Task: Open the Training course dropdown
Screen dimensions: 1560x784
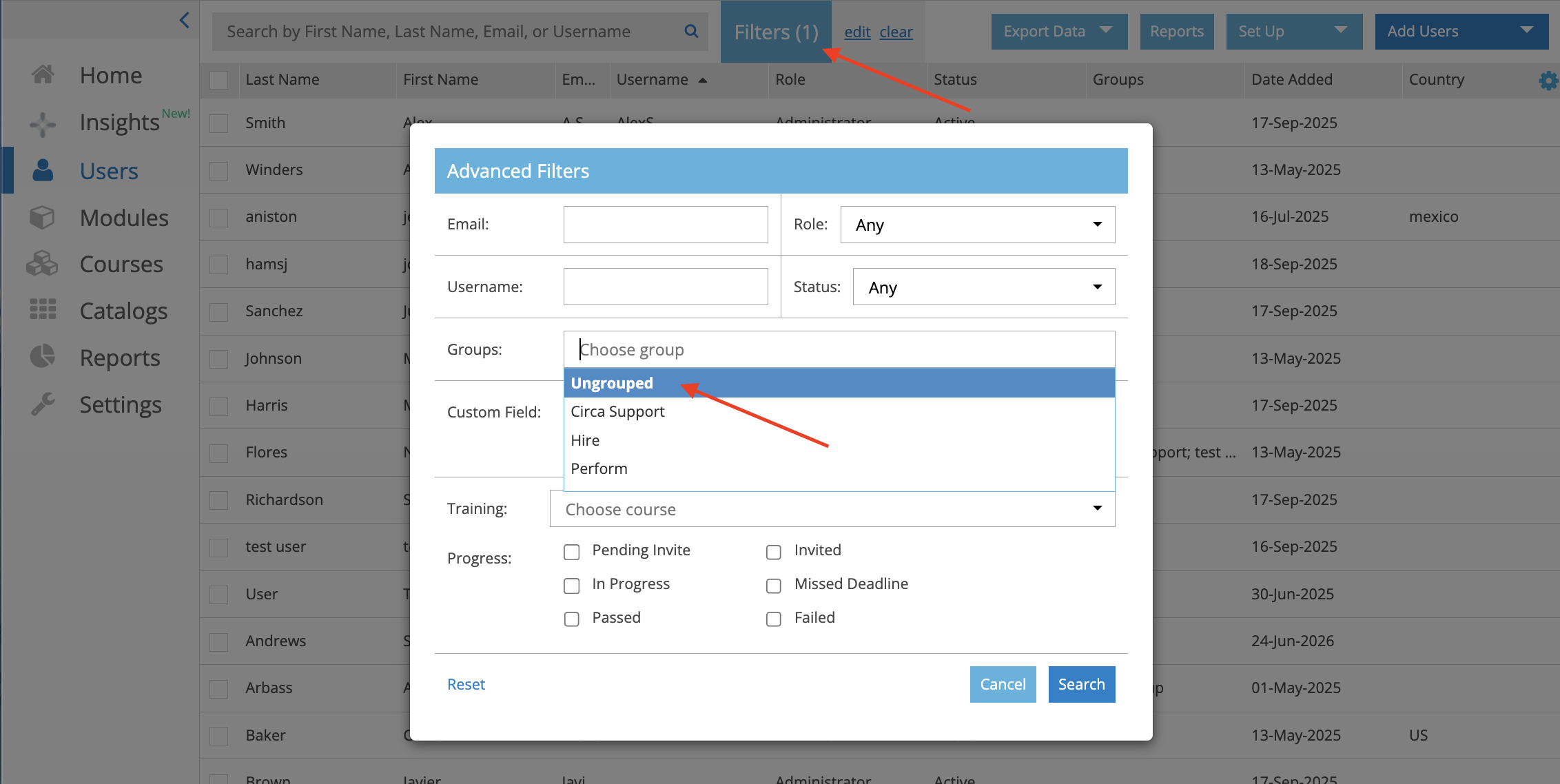Action: click(x=832, y=508)
